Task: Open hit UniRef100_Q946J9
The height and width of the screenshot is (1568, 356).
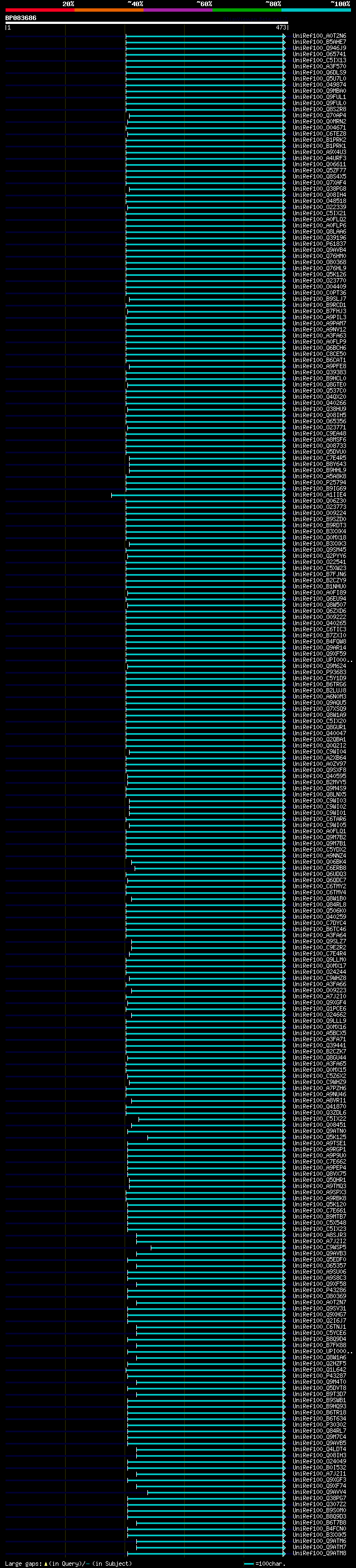Action: coord(319,48)
